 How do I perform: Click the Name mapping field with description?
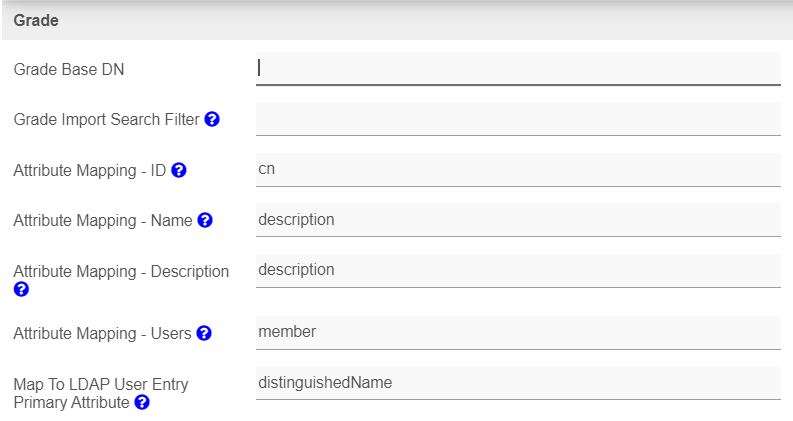coord(518,219)
